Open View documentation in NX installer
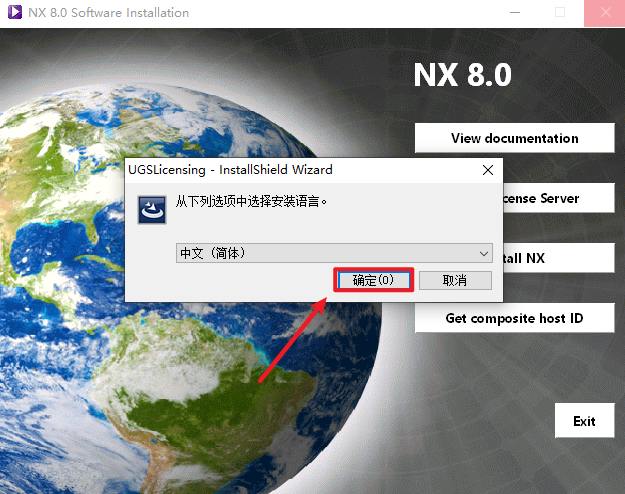 [515, 138]
